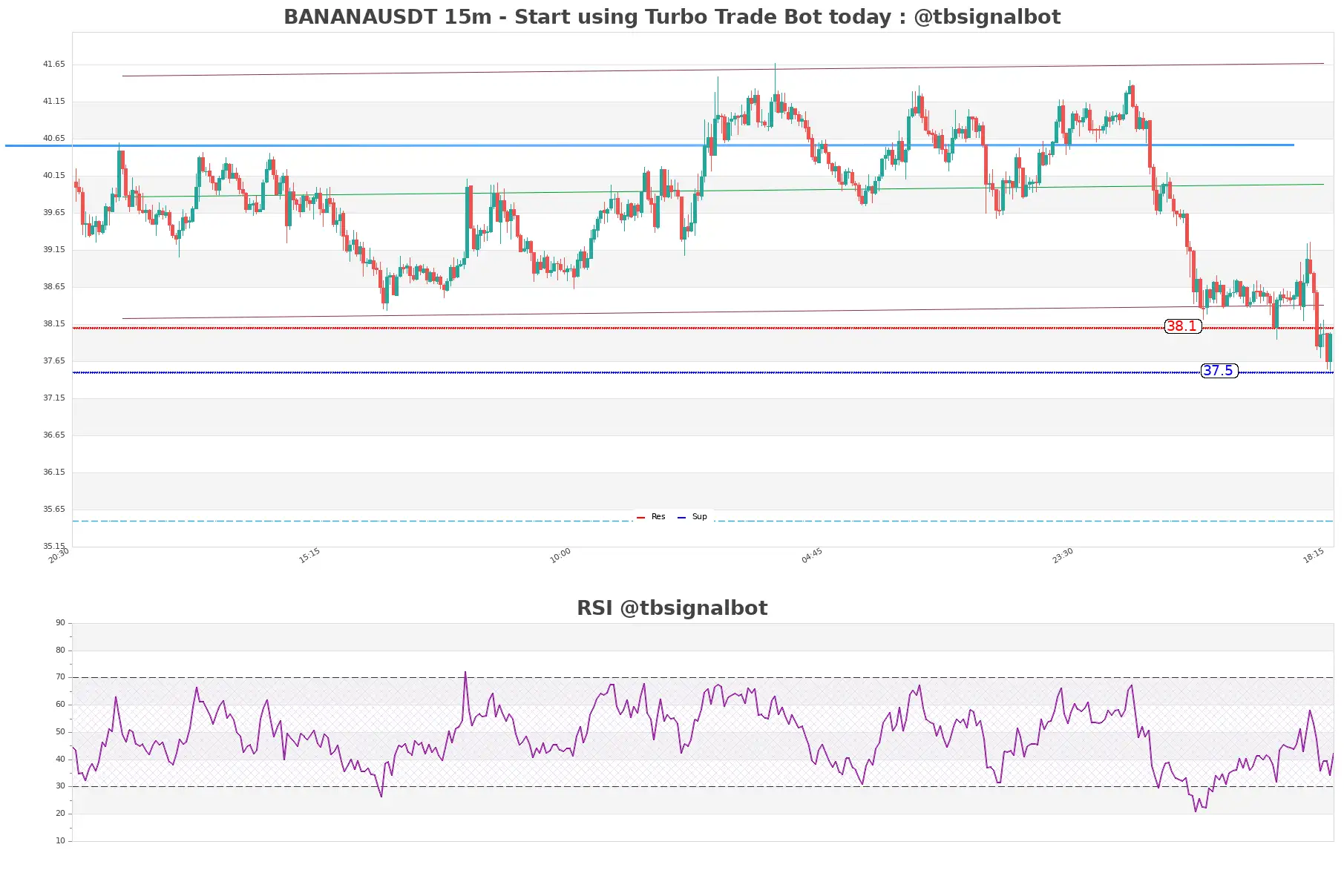This screenshot has width=1344, height=896.
Task: Click the BANANAUSDT 15m chart title
Action: click(x=672, y=17)
